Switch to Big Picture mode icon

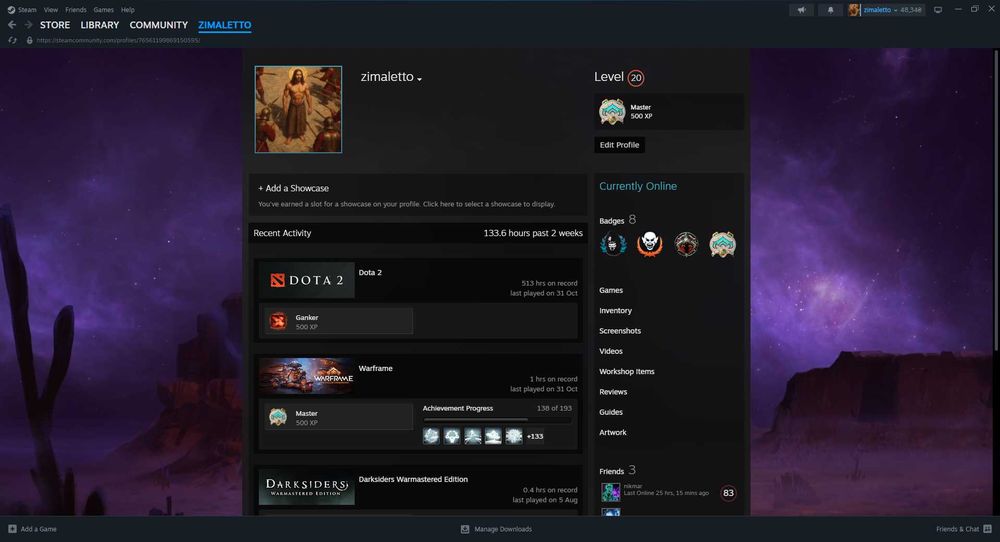[938, 10]
